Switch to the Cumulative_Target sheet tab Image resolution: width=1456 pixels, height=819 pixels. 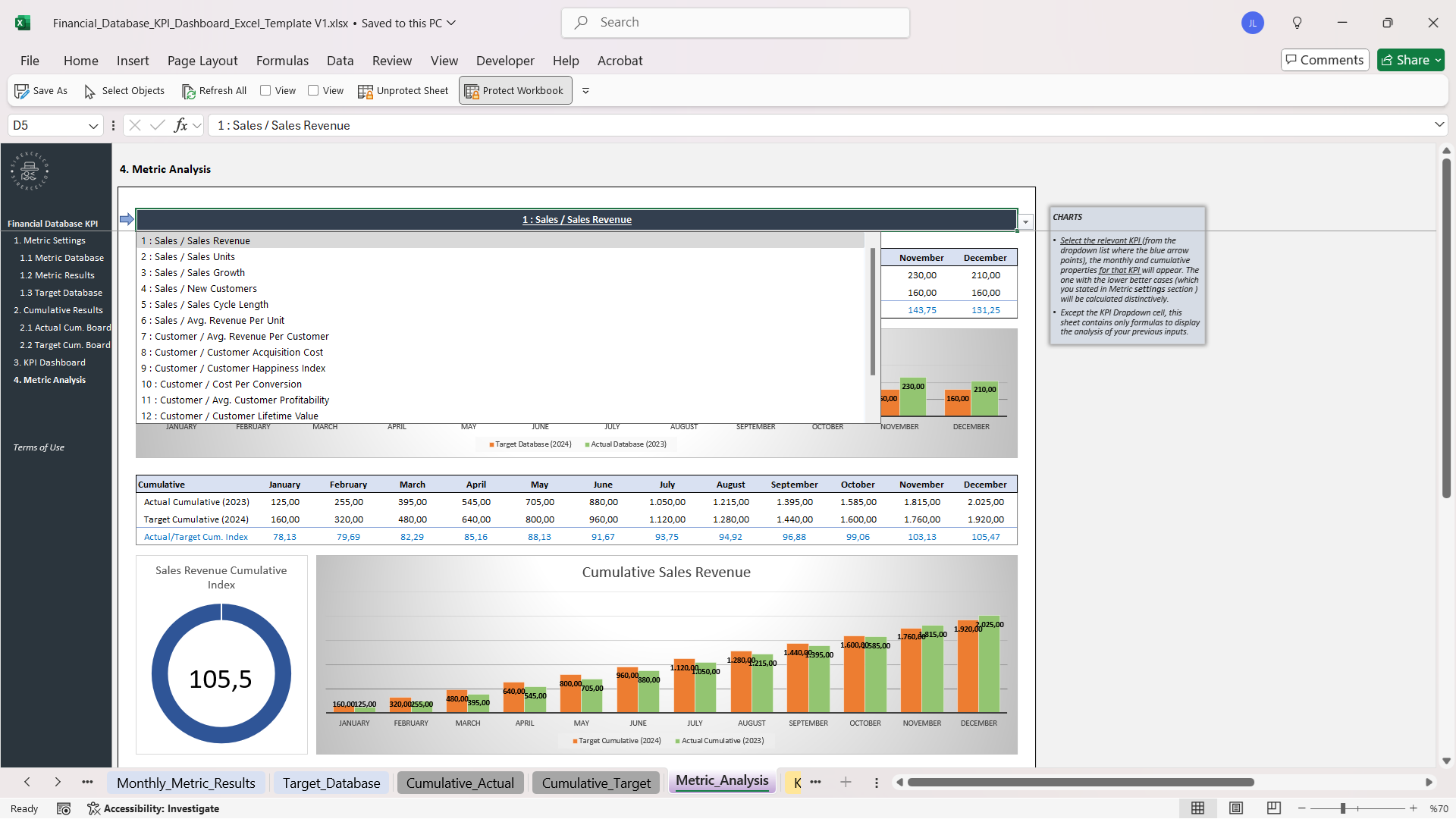point(596,783)
